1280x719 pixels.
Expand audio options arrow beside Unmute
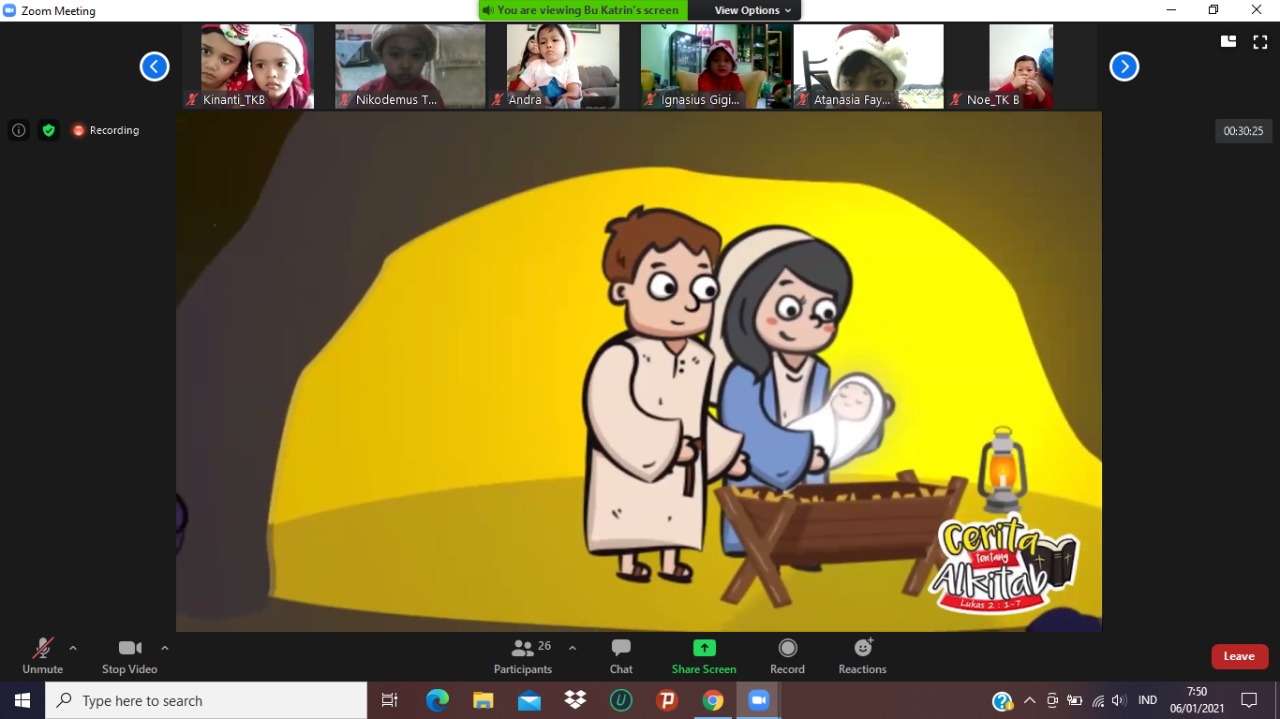73,648
